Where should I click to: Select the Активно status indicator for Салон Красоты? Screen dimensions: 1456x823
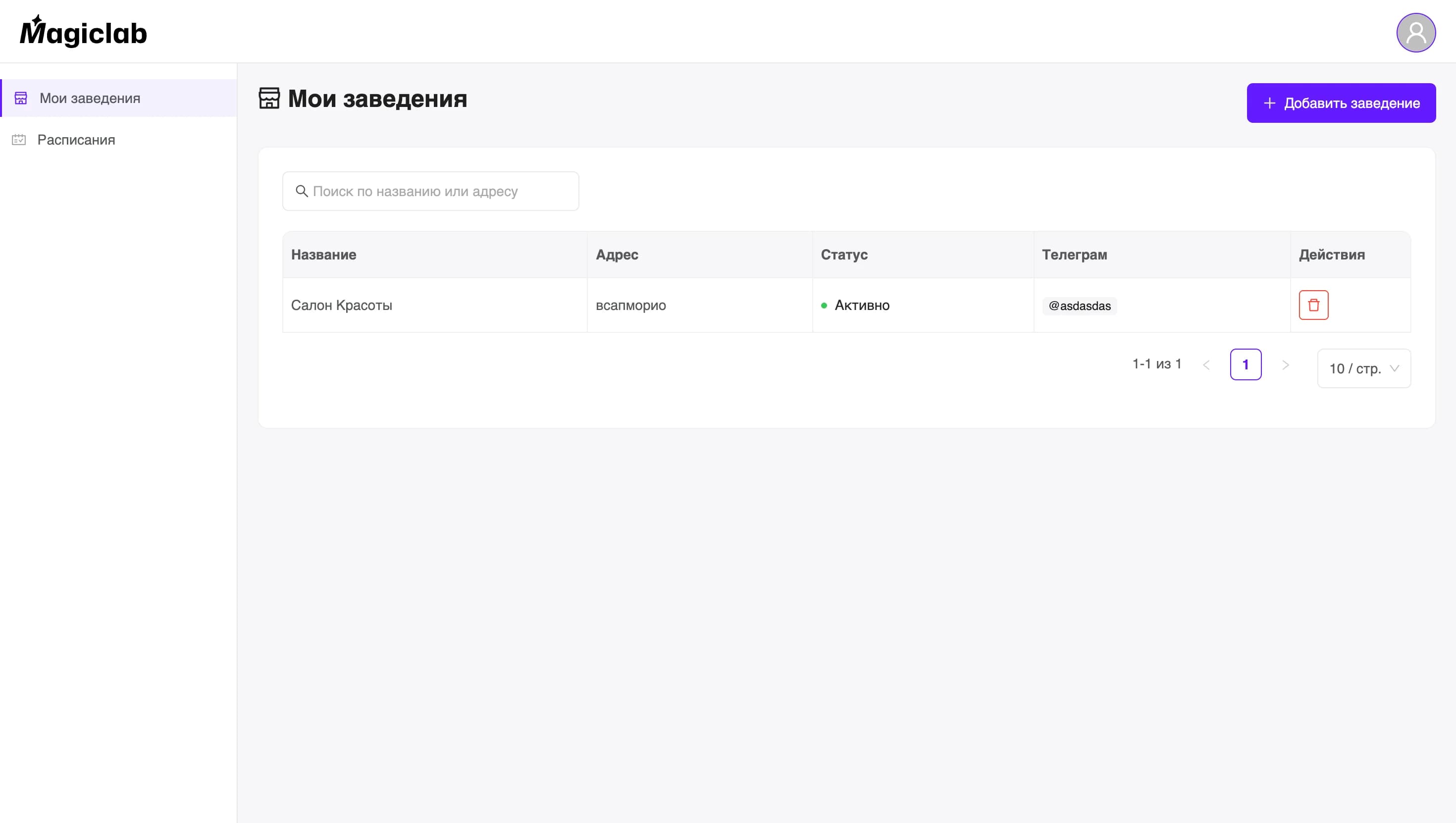click(861, 305)
